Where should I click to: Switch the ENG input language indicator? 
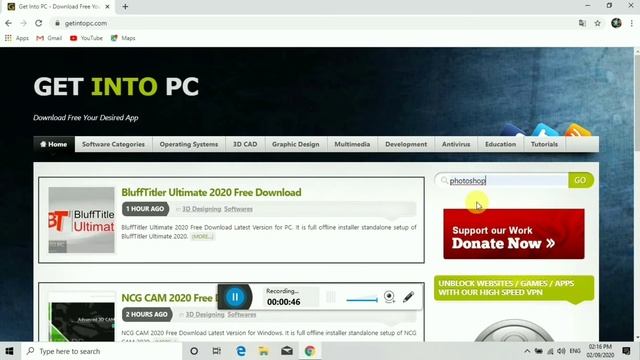(x=575, y=351)
